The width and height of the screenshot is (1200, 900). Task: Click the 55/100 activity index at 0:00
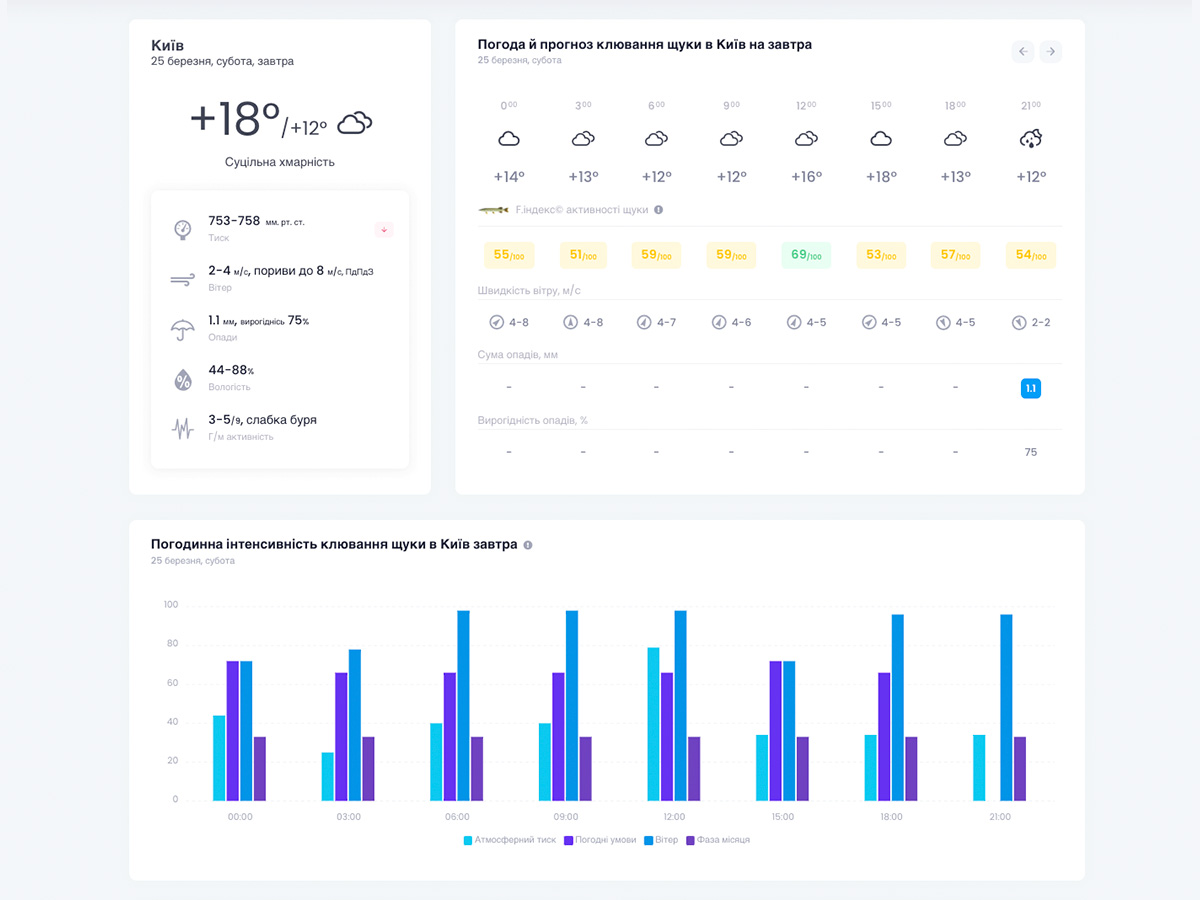coord(509,255)
